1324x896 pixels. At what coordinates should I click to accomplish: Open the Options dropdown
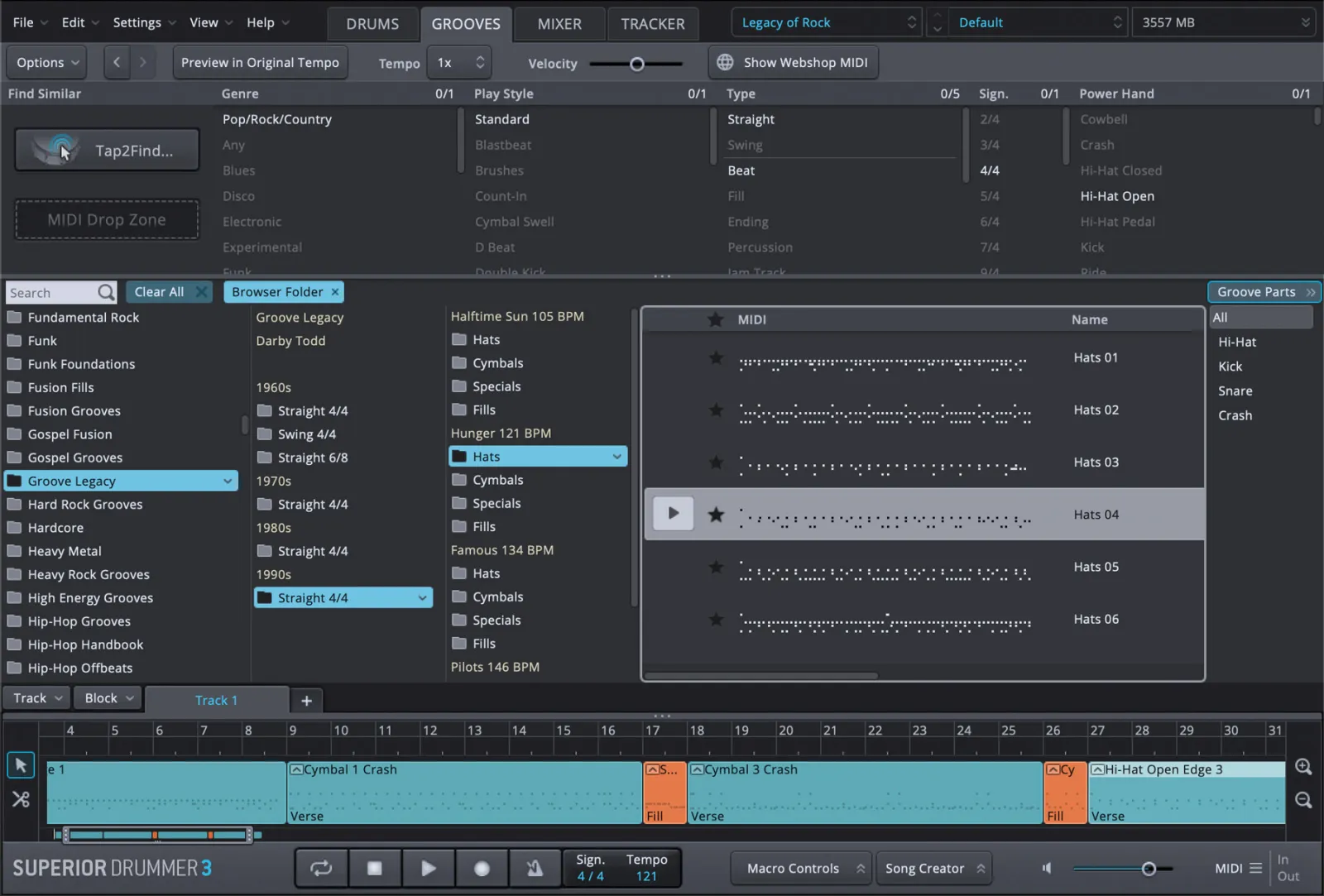pyautogui.click(x=48, y=62)
